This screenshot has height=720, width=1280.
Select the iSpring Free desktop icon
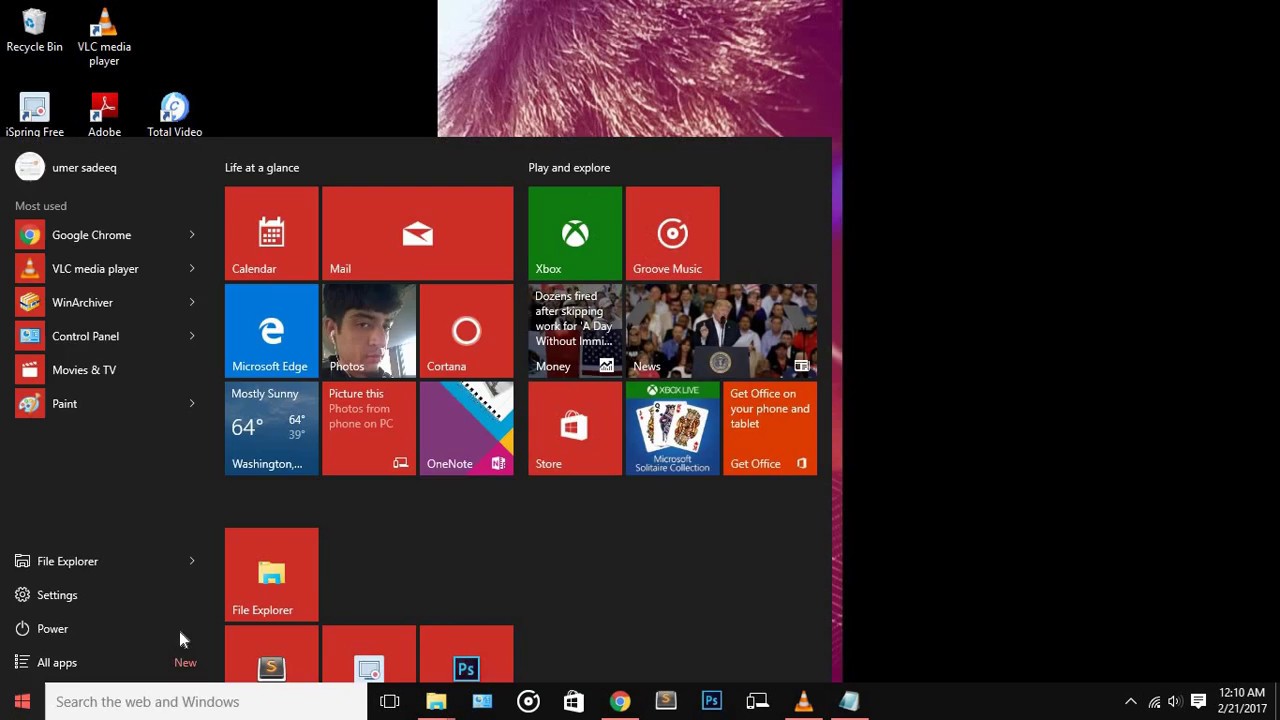click(34, 114)
